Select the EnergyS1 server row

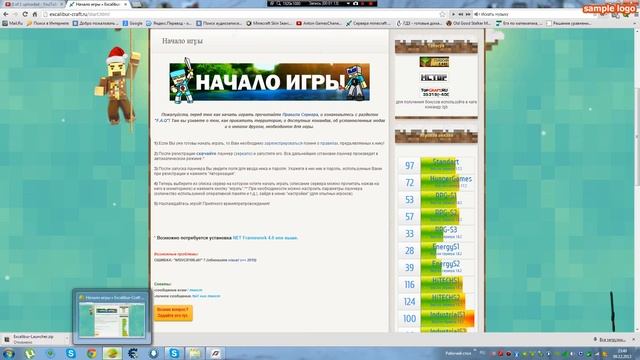tap(436, 250)
